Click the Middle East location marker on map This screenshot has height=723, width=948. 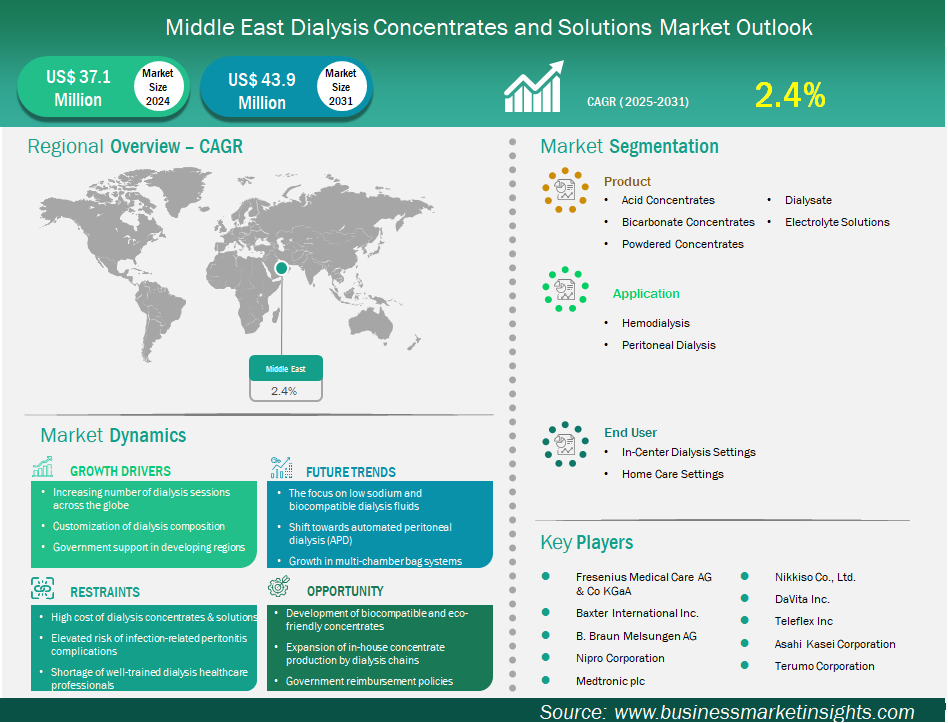pos(282,268)
